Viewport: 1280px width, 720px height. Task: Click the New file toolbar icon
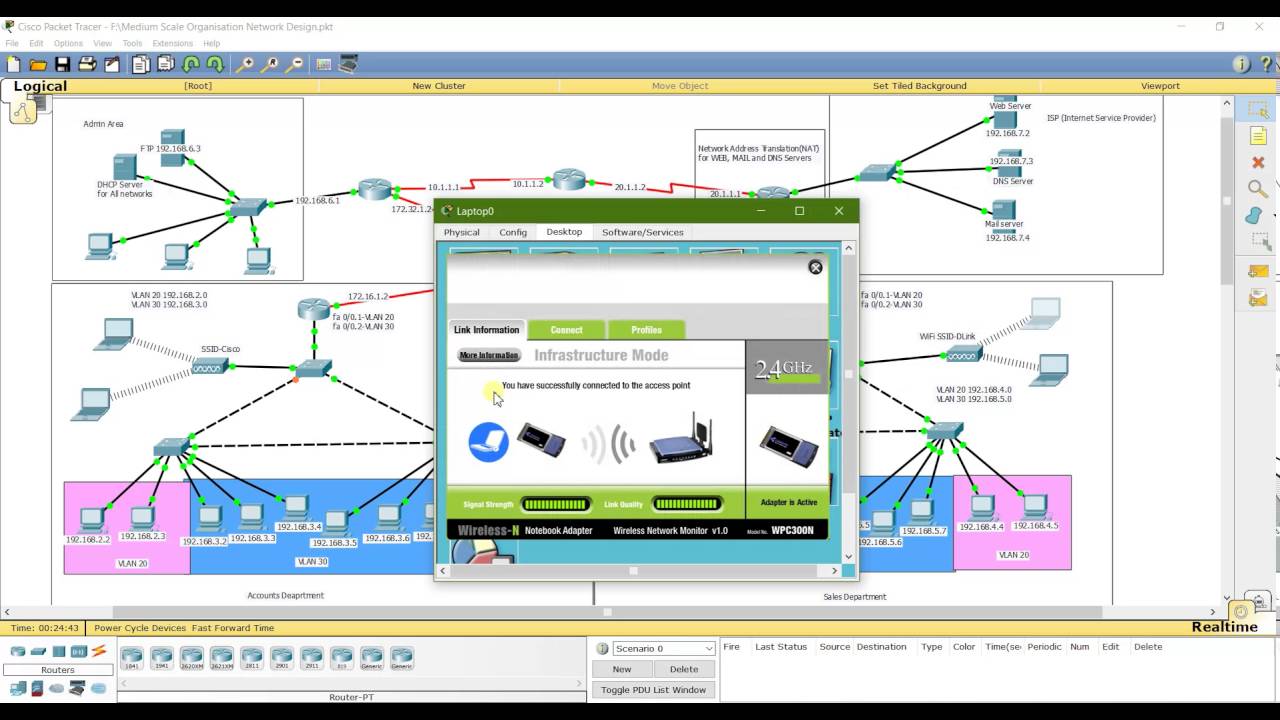(13, 64)
